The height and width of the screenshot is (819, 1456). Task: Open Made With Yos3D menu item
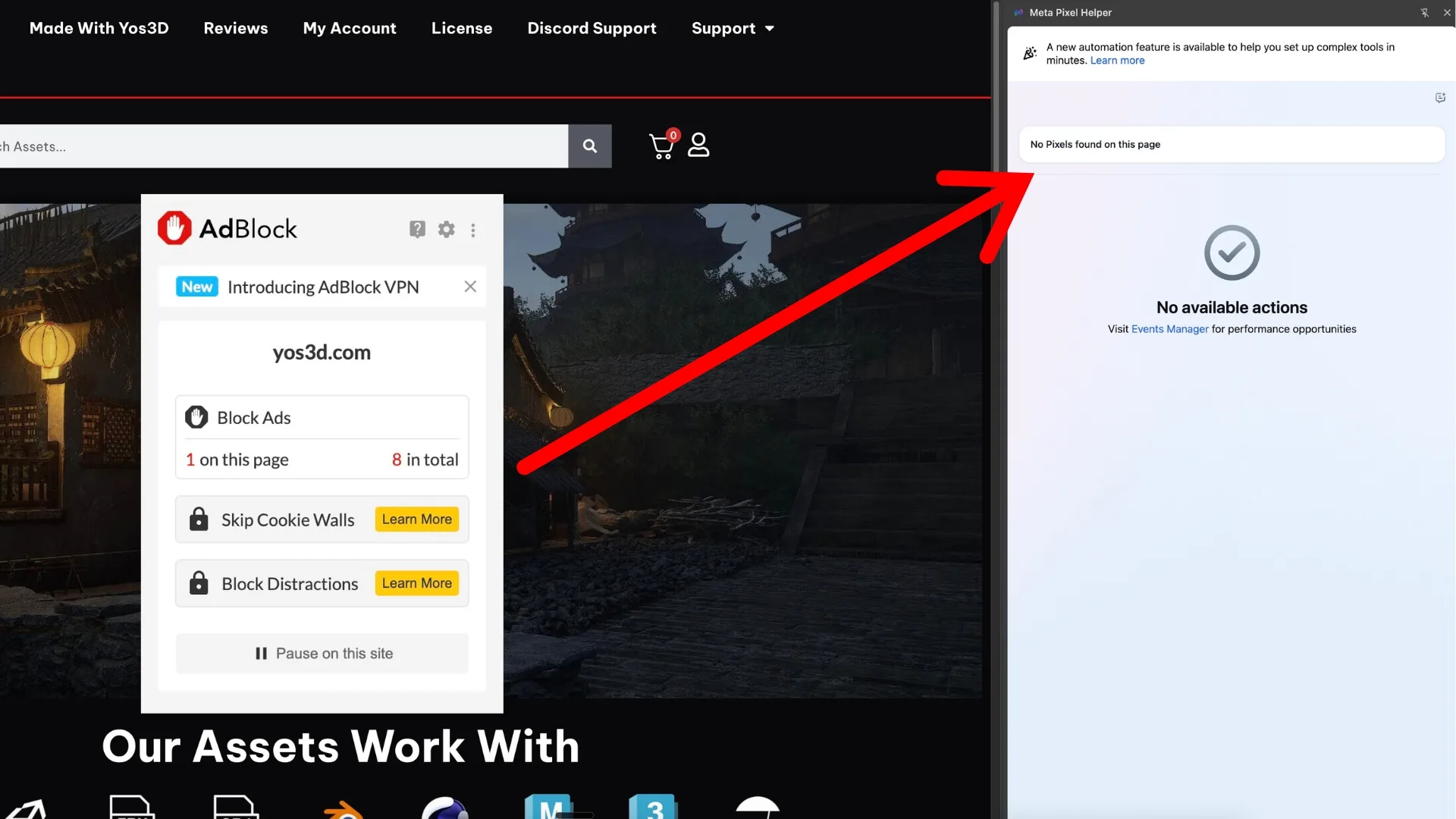coord(99,28)
